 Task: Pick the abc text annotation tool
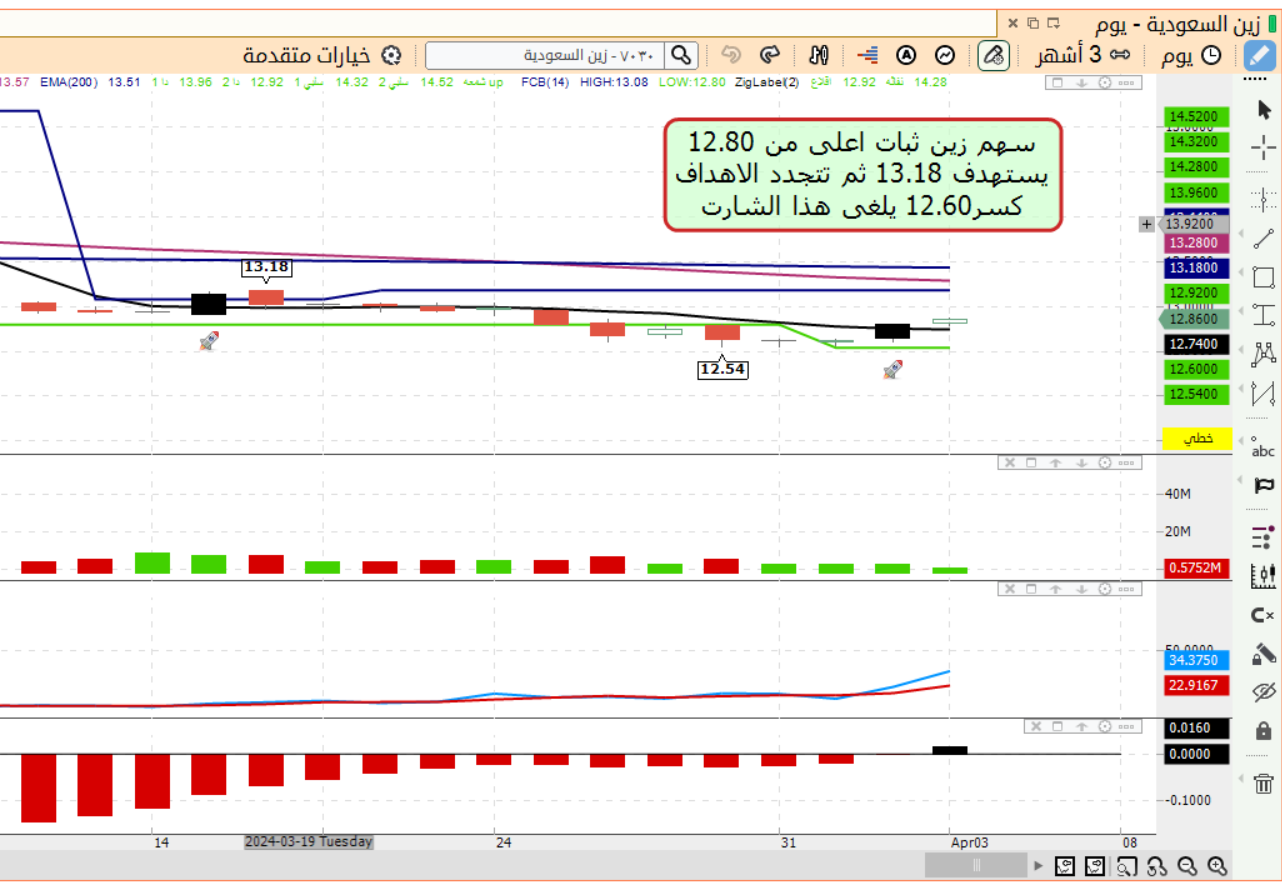point(1263,446)
